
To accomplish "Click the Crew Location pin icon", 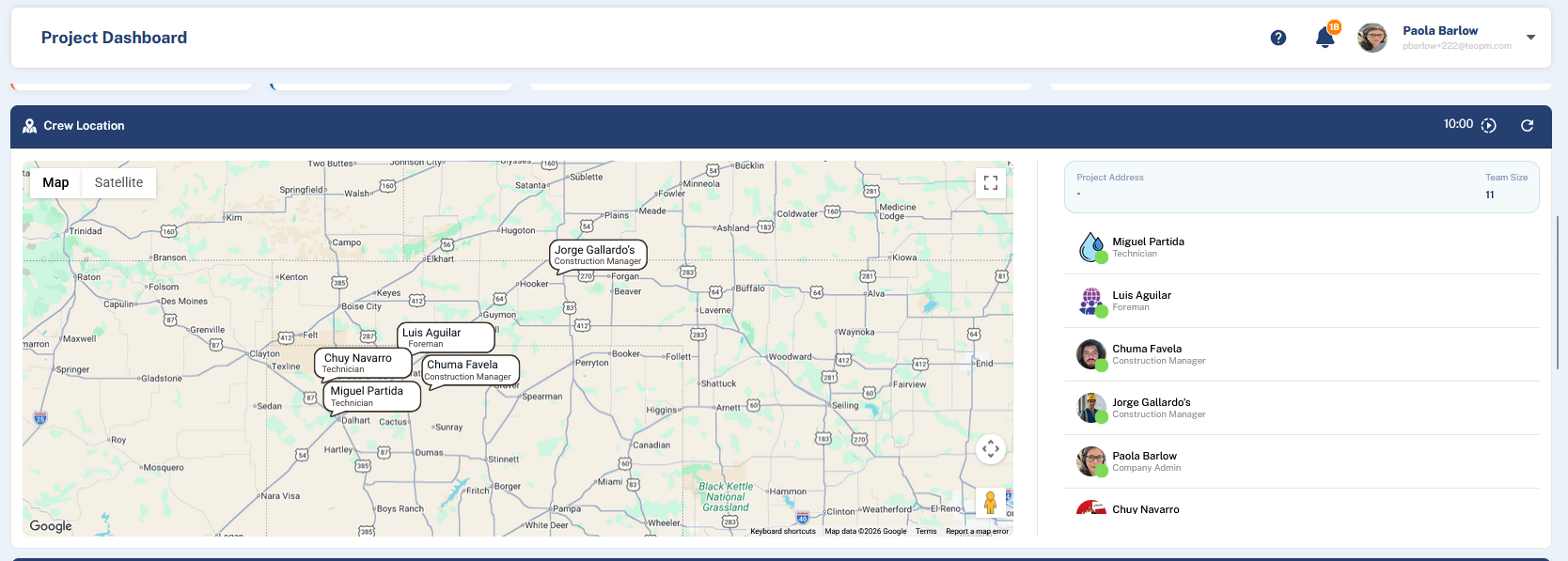I will pyautogui.click(x=30, y=125).
